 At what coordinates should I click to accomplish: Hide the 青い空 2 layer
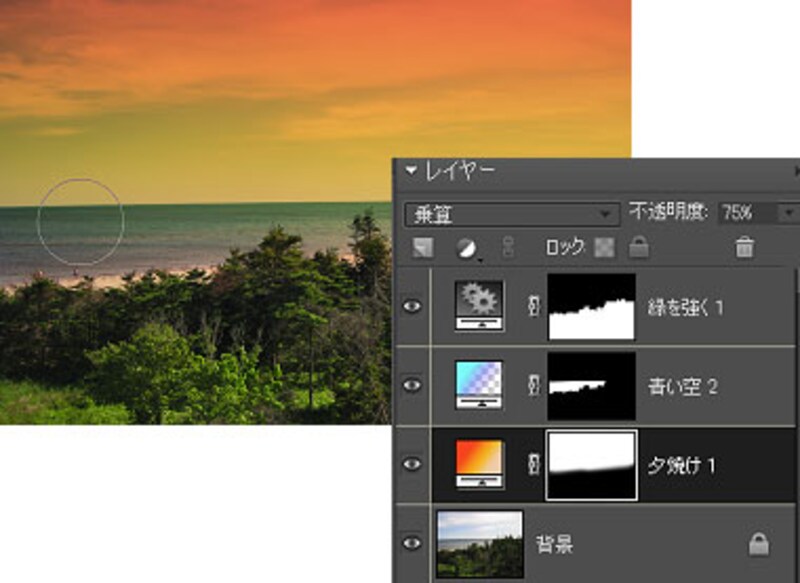pyautogui.click(x=412, y=385)
